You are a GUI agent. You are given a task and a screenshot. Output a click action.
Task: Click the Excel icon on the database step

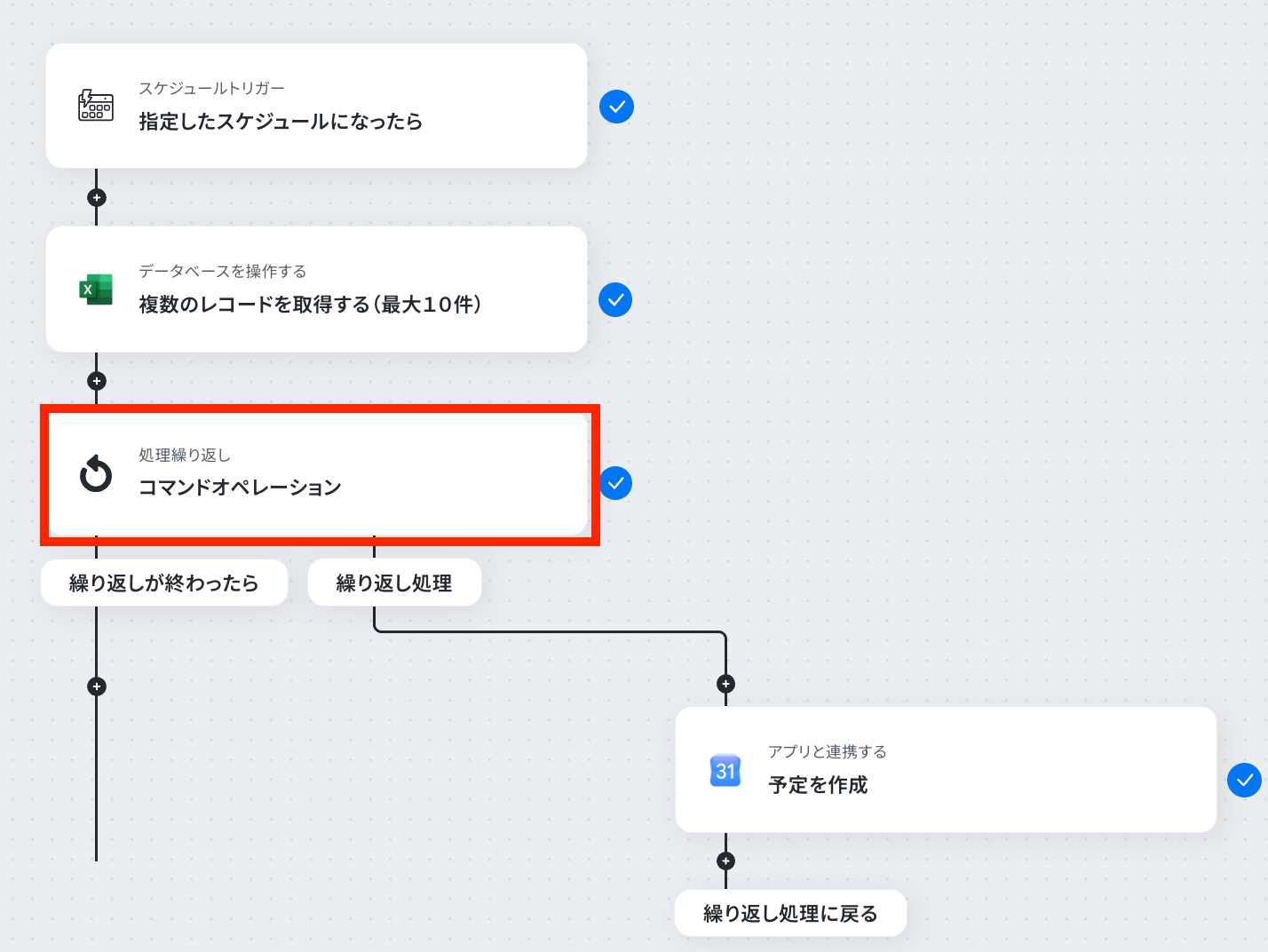[x=96, y=290]
